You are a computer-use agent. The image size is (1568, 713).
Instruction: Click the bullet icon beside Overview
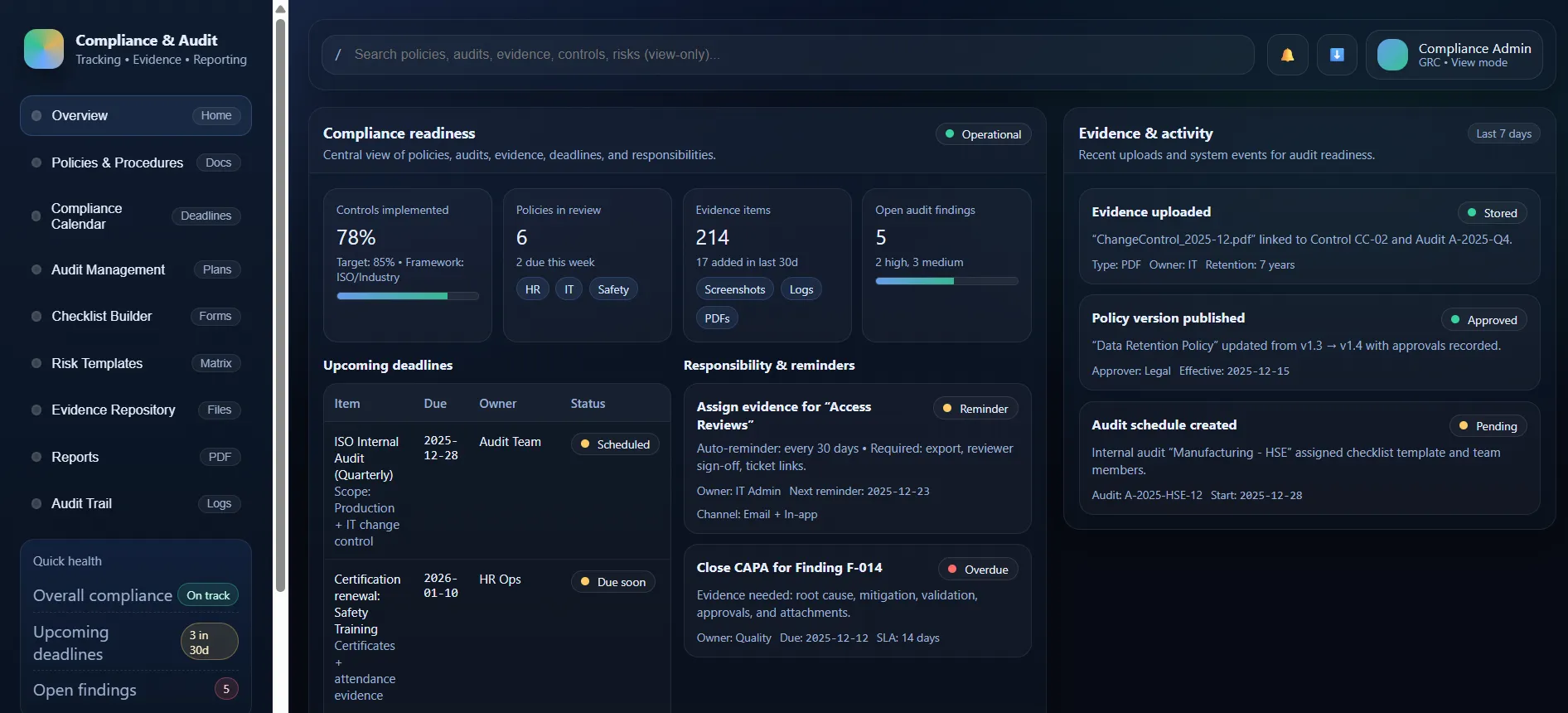point(36,116)
